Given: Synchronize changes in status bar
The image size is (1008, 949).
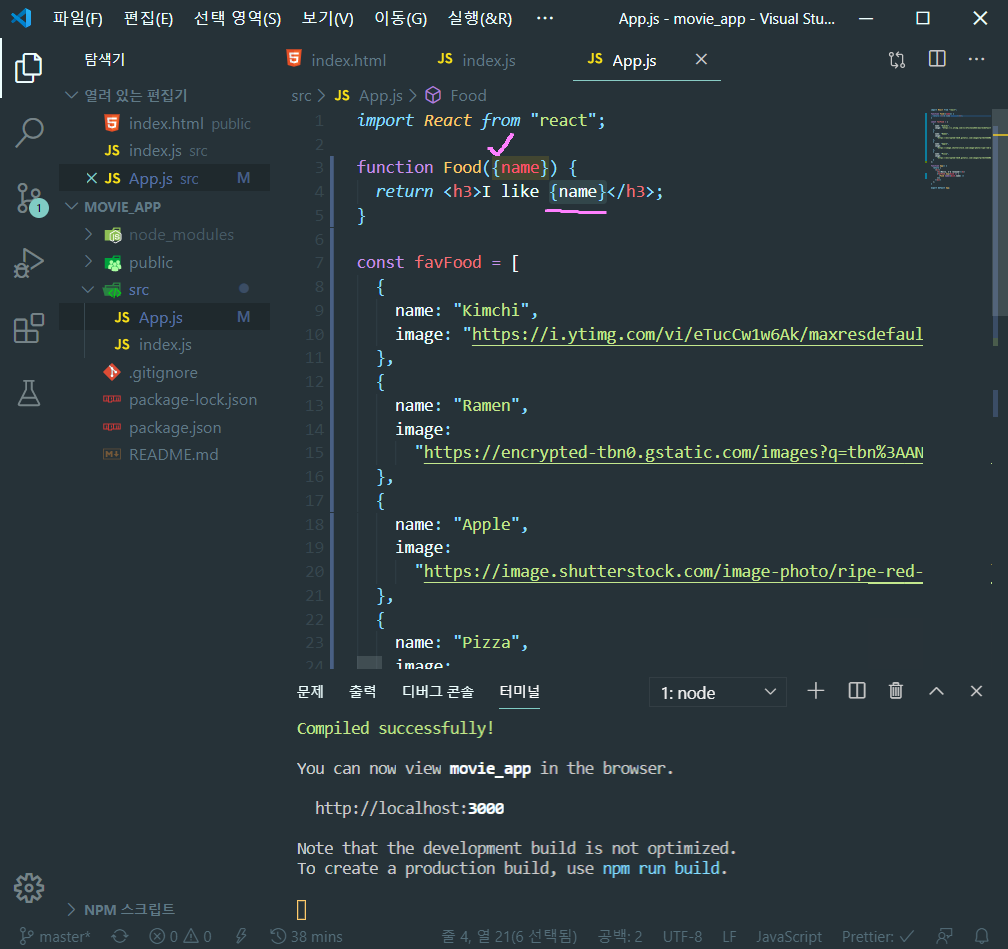Looking at the screenshot, I should click(120, 937).
